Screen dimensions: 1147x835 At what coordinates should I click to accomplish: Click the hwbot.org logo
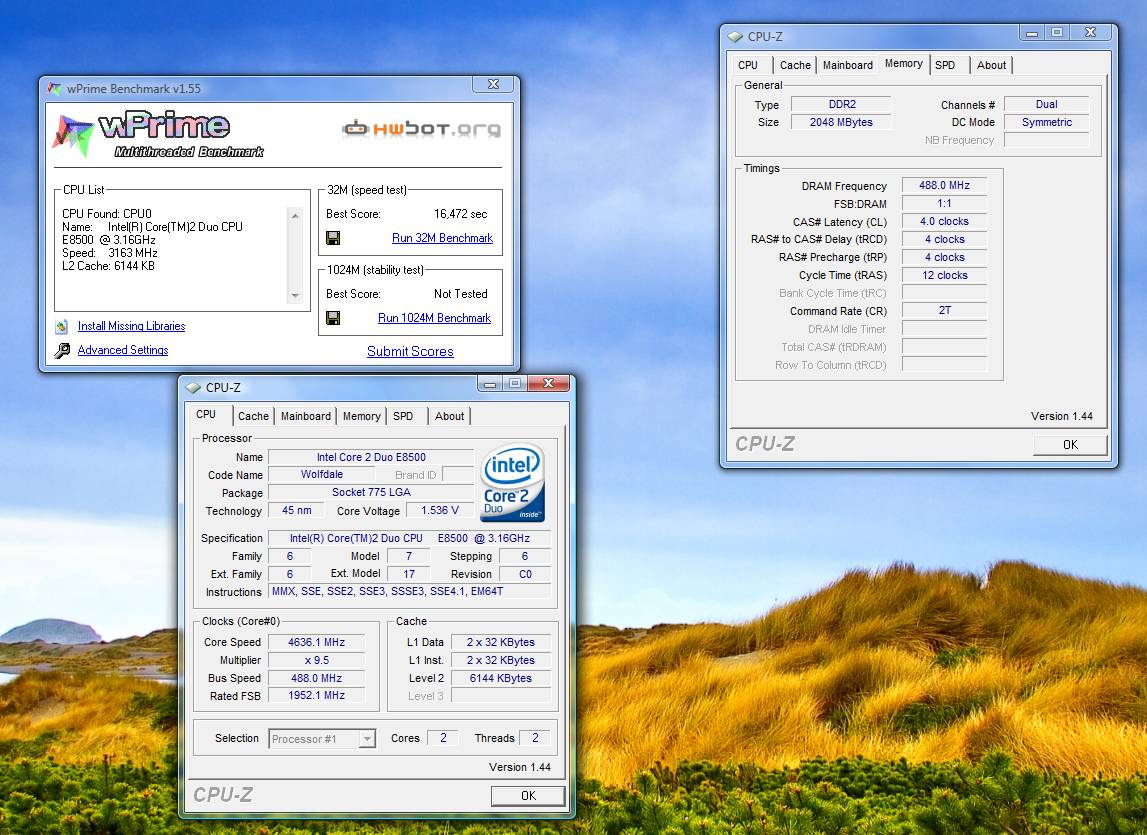[x=421, y=129]
